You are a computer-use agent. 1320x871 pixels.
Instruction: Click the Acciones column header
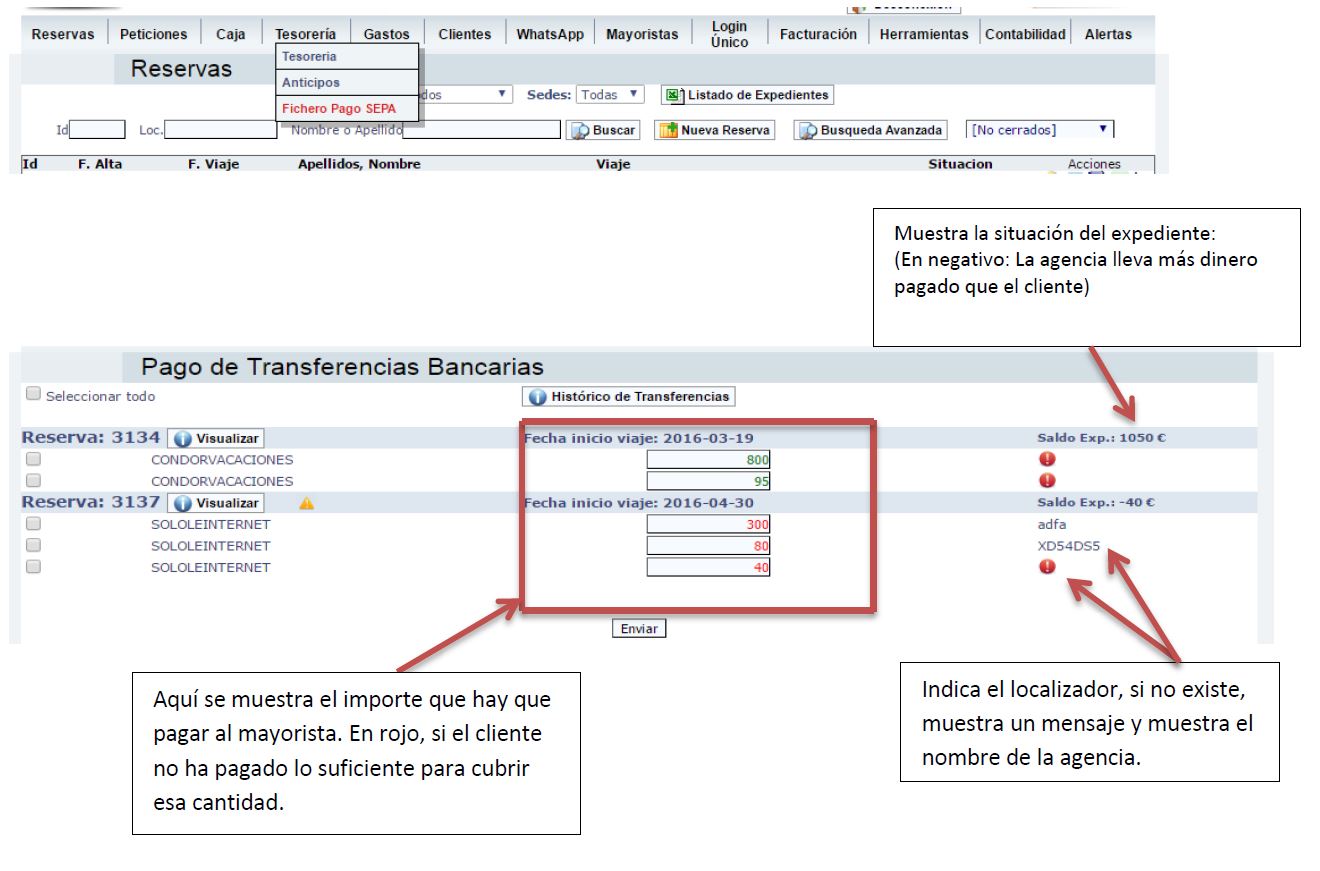click(1094, 164)
